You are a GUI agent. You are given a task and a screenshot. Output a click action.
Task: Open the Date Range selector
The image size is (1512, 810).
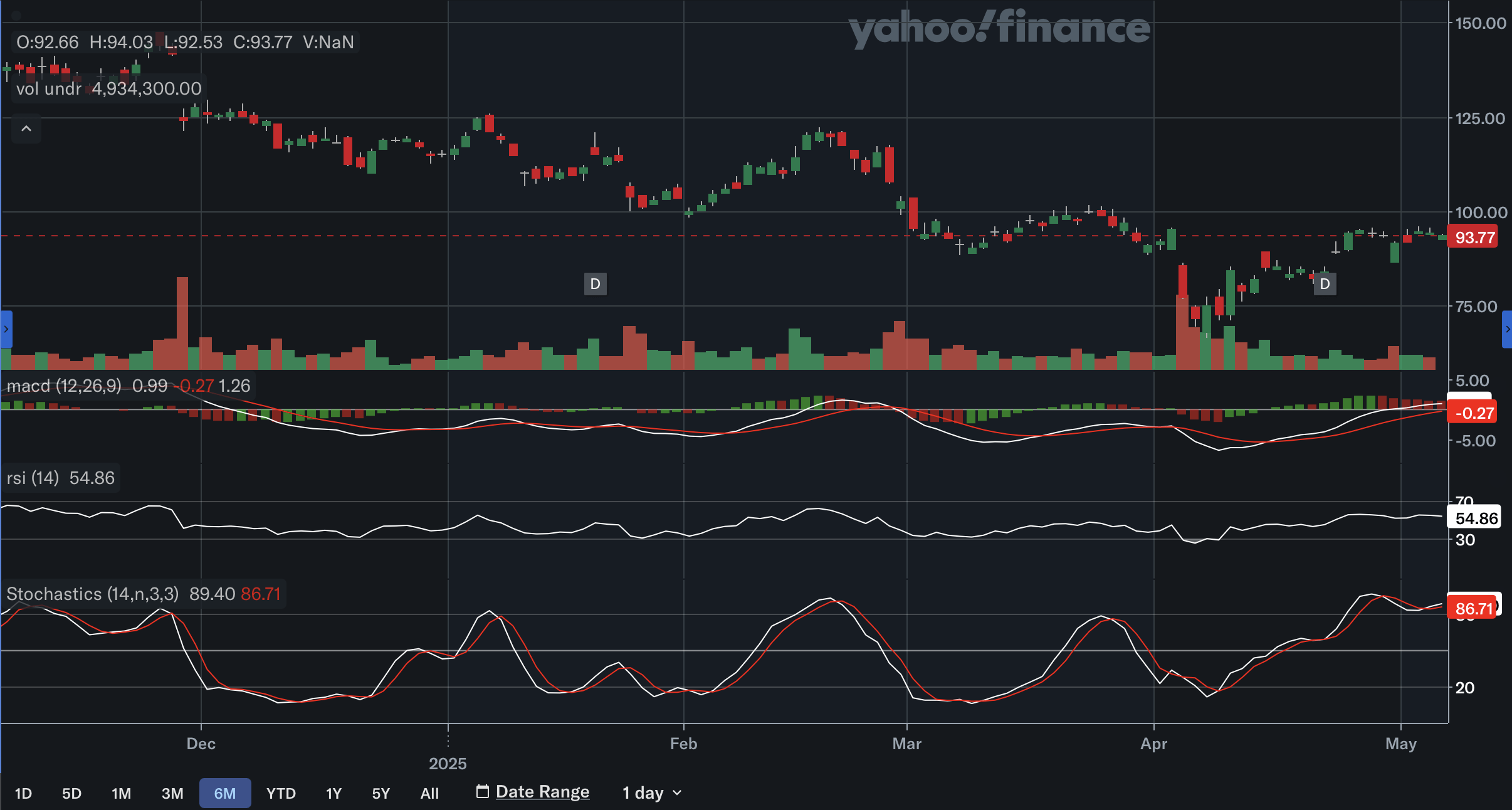click(x=542, y=791)
